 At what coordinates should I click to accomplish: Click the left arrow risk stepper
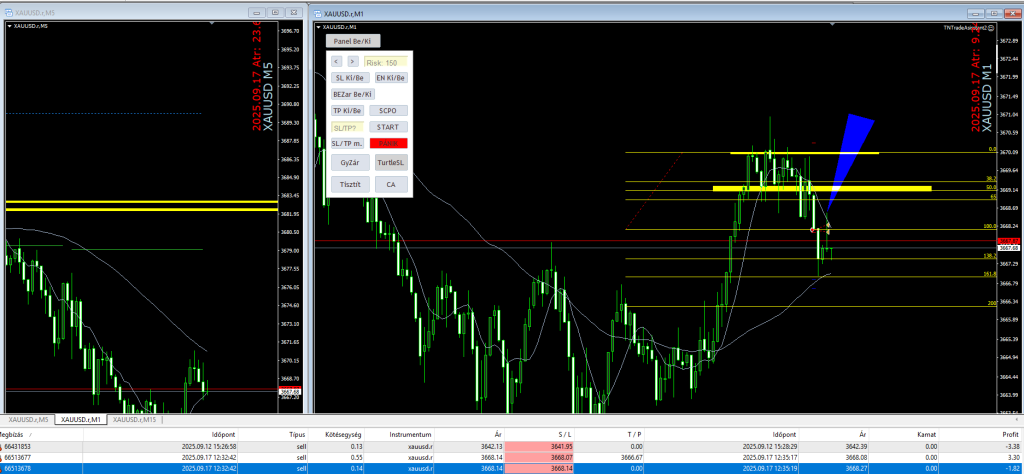337,62
